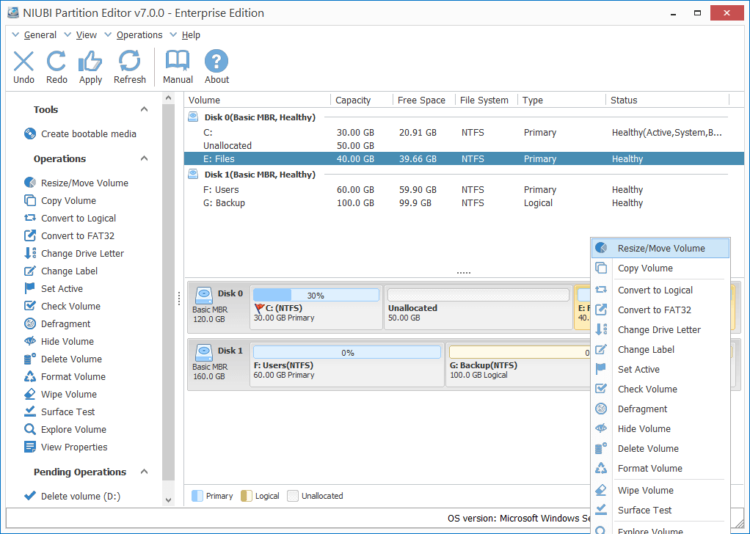
Task: Select Explore Volume in left sidebar
Action: click(65, 430)
